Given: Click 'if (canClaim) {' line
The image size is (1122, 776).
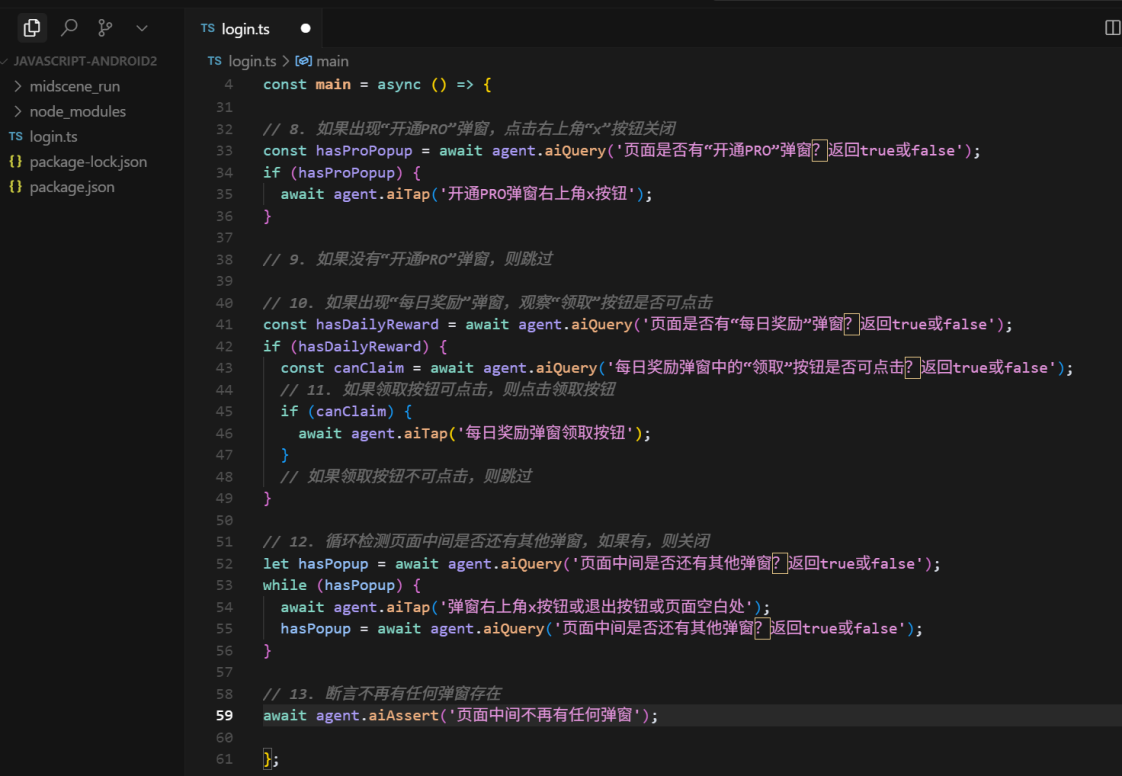Looking at the screenshot, I should click(x=346, y=412).
